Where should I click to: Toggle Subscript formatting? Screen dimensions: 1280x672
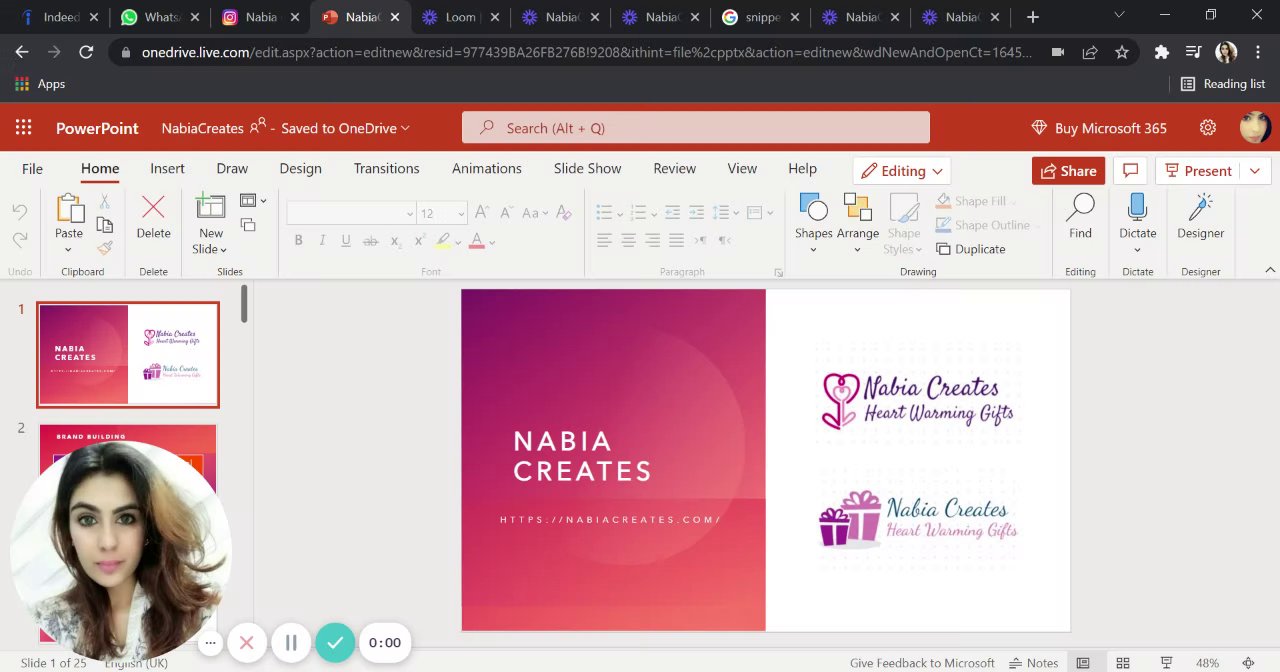(x=395, y=241)
